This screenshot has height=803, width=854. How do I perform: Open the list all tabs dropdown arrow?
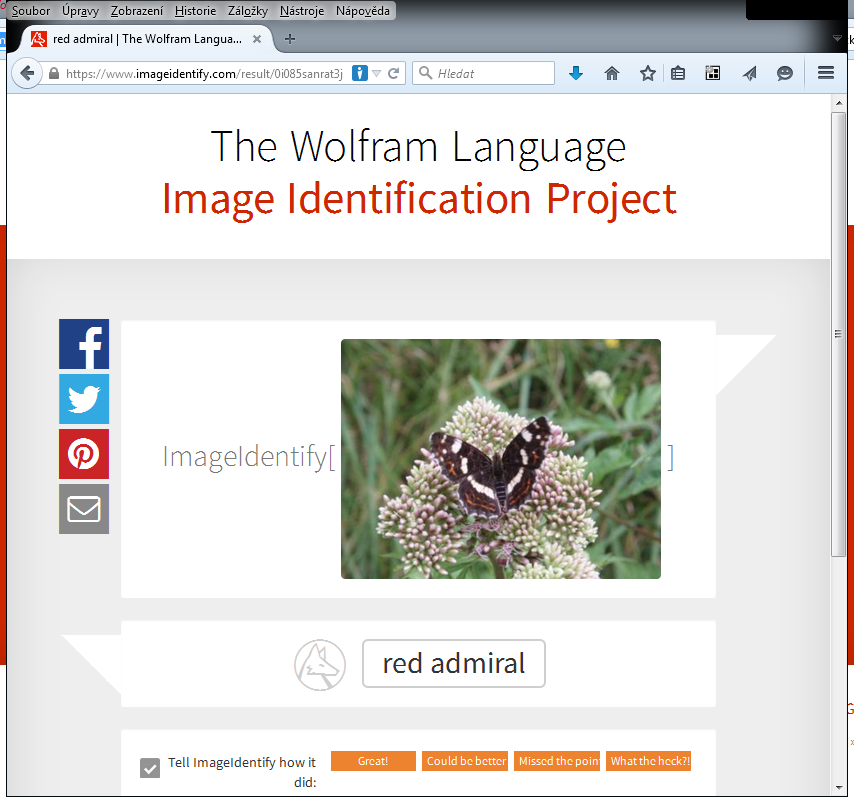point(837,38)
